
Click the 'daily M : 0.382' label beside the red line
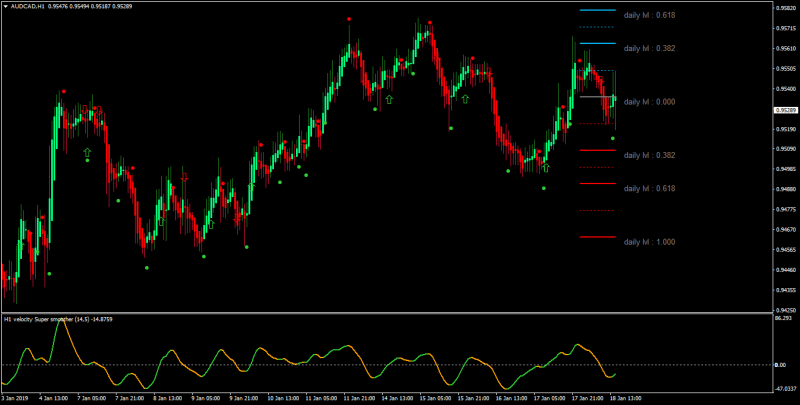tap(649, 155)
